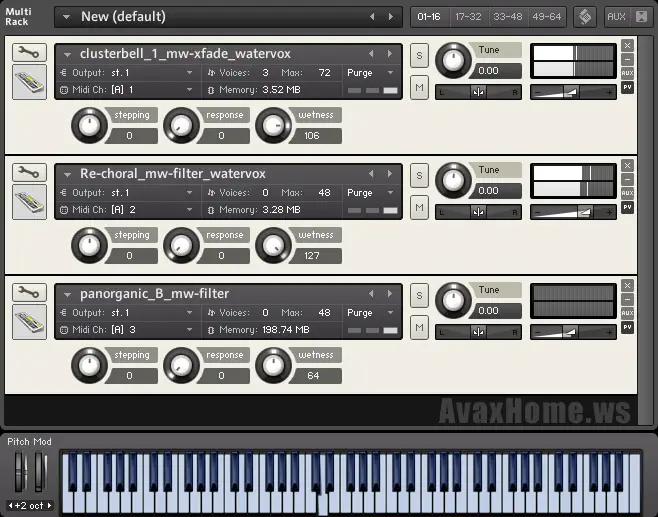The width and height of the screenshot is (658, 517).
Task: Mute the panorganic_B_mw-filter instrument
Action: [419, 328]
